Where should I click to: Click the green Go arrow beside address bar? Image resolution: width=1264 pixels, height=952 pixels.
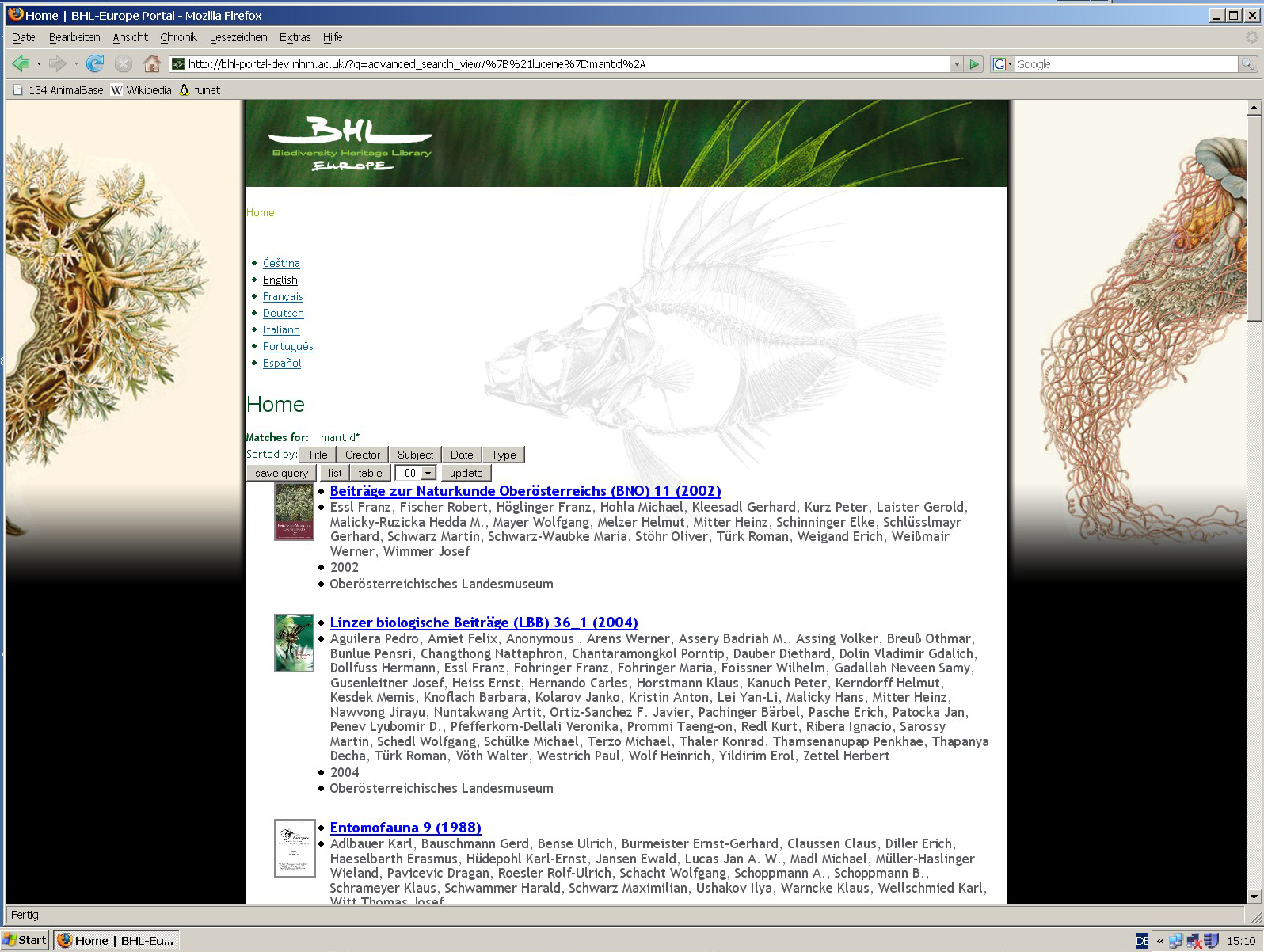(x=975, y=64)
